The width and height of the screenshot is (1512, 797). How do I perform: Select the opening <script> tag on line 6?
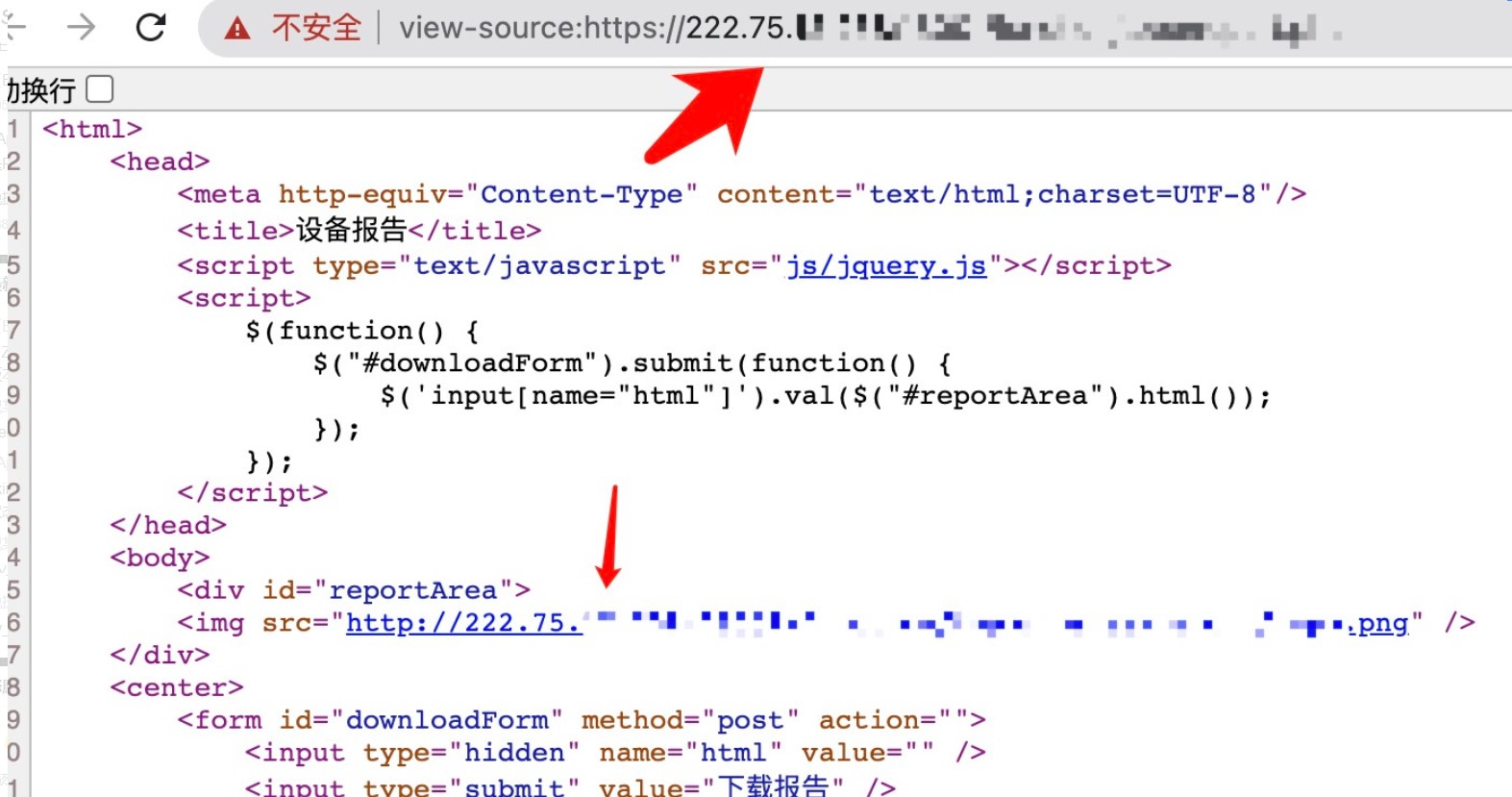tap(244, 298)
